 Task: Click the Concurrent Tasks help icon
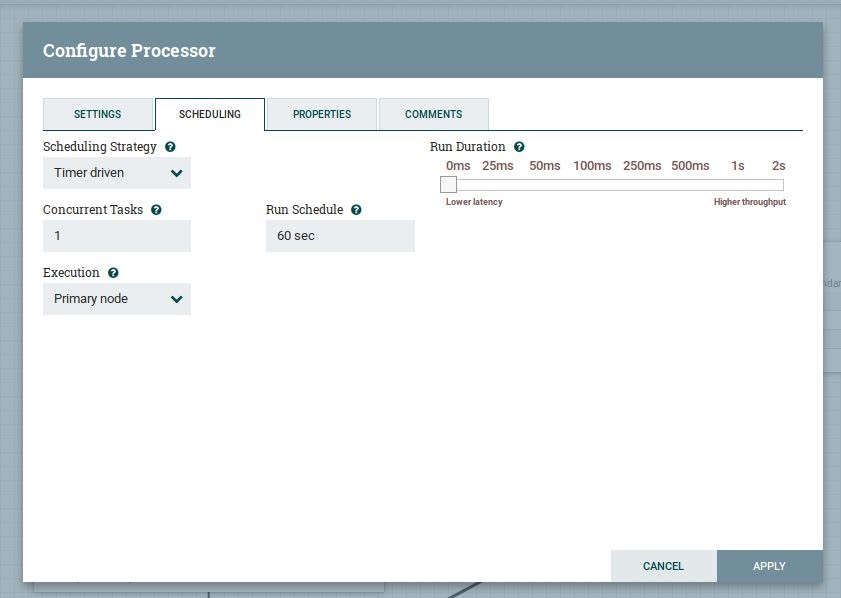[x=156, y=210]
